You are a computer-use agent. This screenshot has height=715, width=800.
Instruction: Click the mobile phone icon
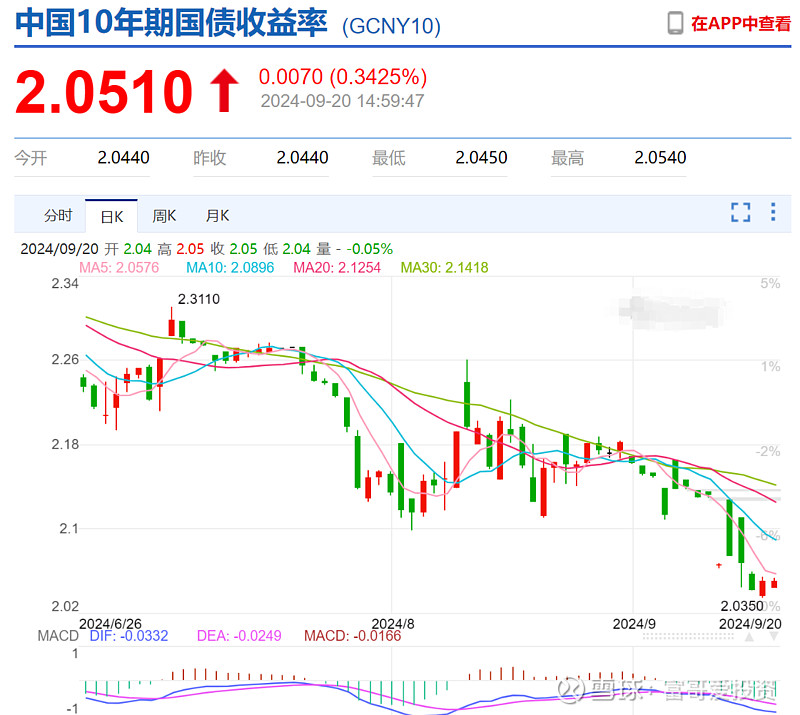point(675,23)
